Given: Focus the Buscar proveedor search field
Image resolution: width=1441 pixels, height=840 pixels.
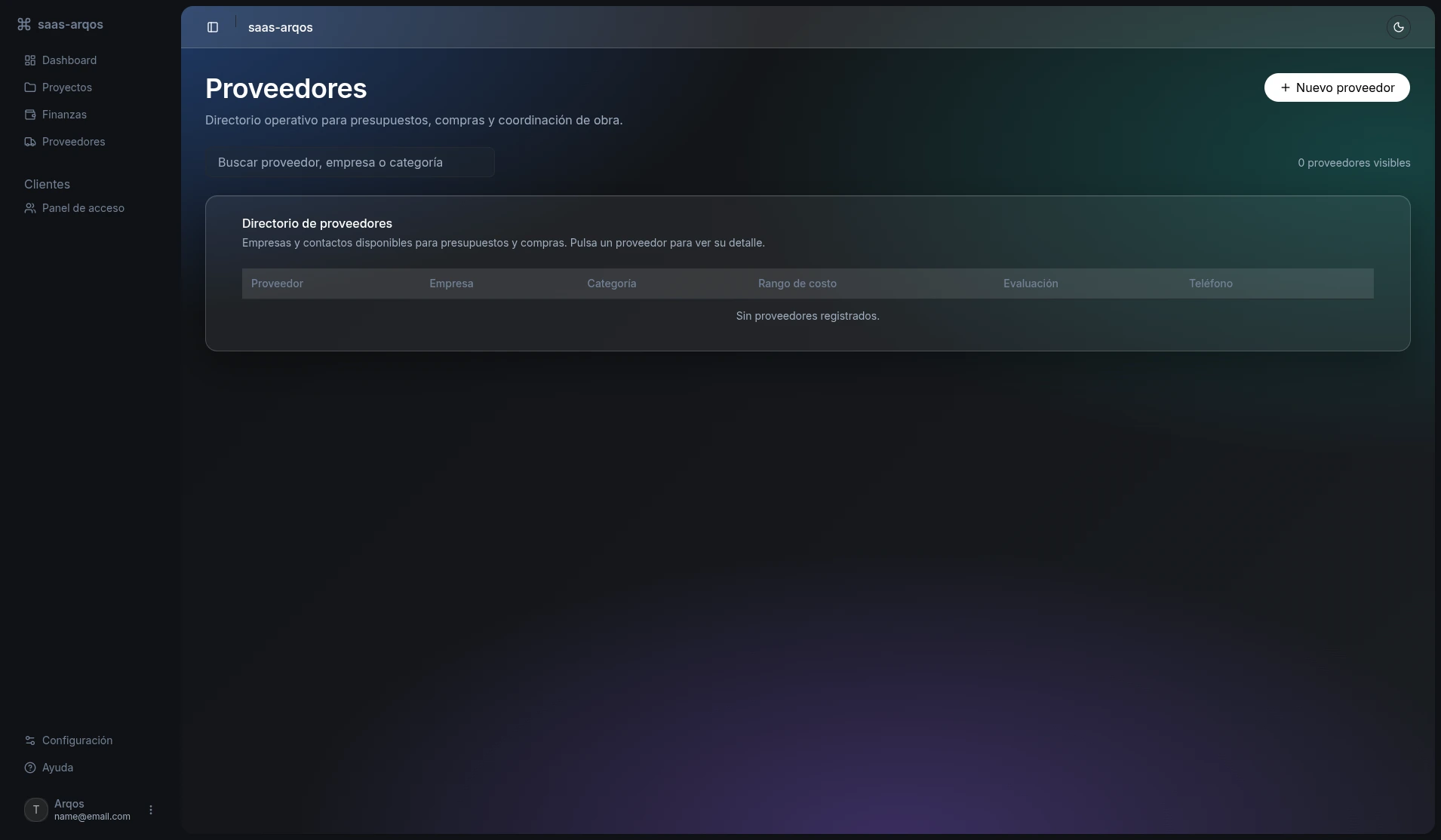Looking at the screenshot, I should pyautogui.click(x=350, y=162).
